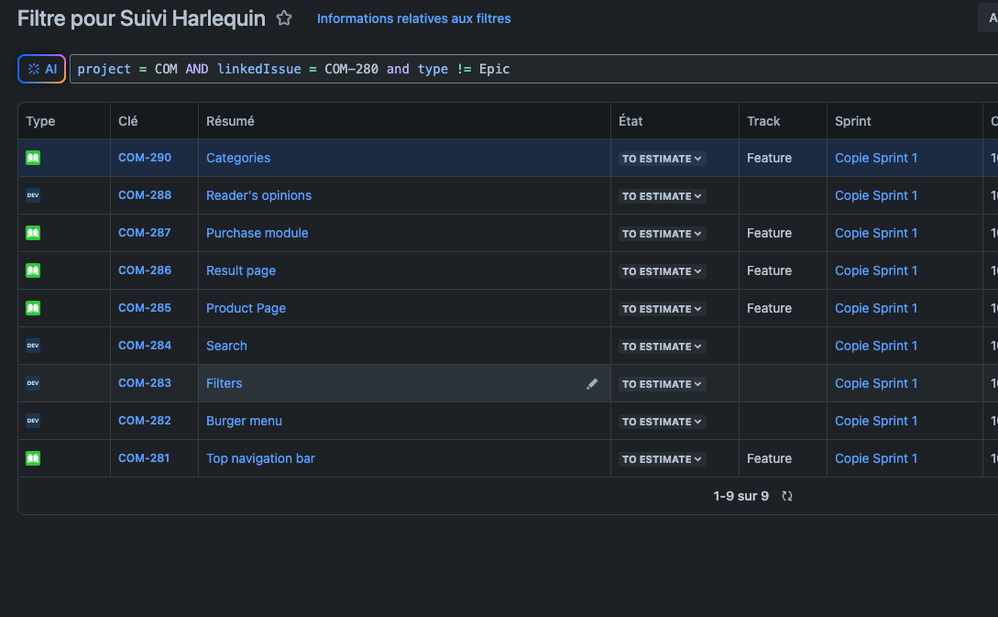
Task: Open the status dropdown for COM-288
Action: point(662,196)
